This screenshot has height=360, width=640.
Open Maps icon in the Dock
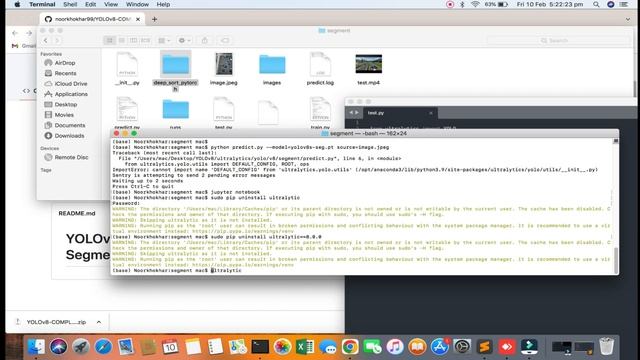tap(238, 347)
